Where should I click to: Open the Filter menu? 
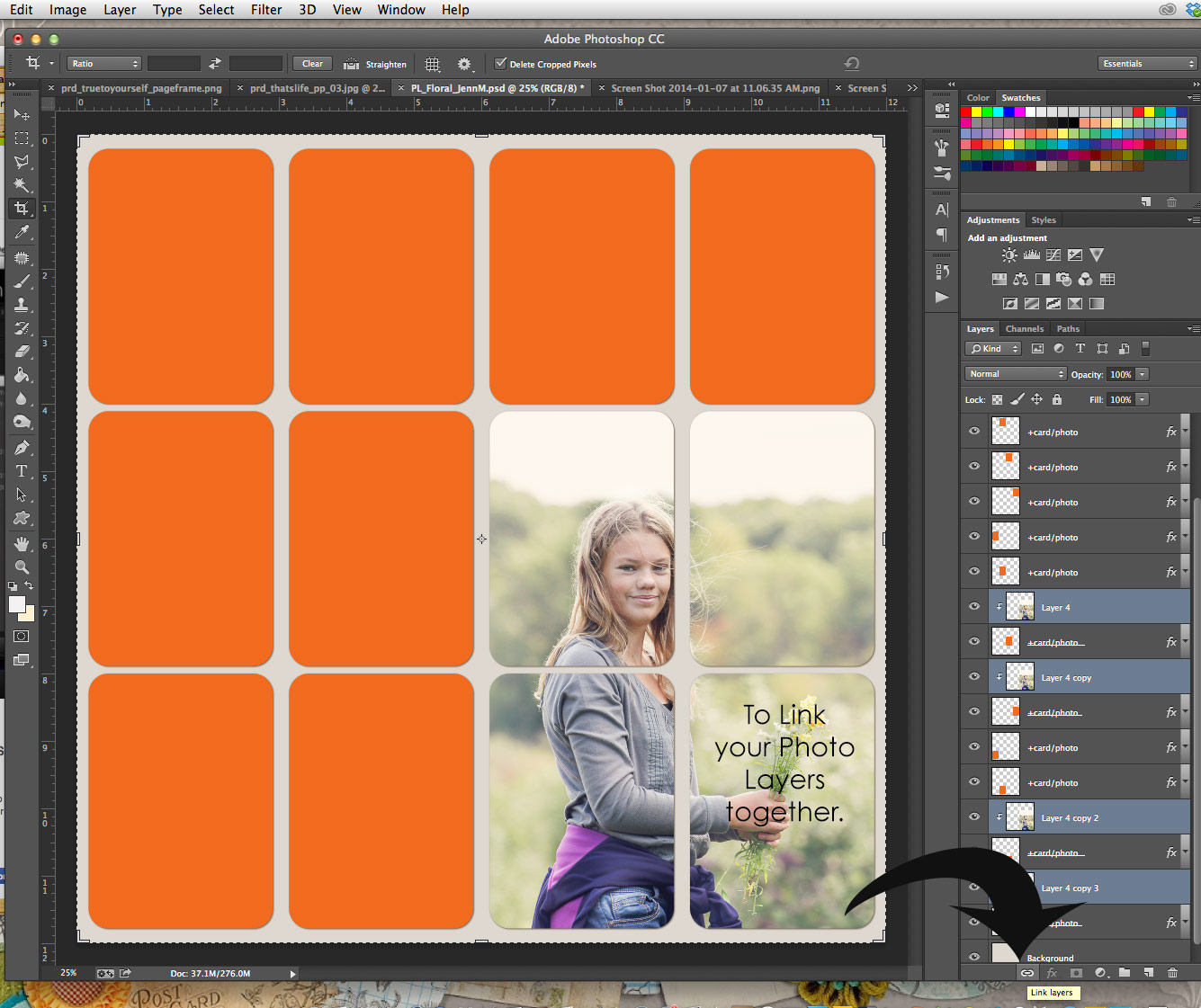[266, 10]
